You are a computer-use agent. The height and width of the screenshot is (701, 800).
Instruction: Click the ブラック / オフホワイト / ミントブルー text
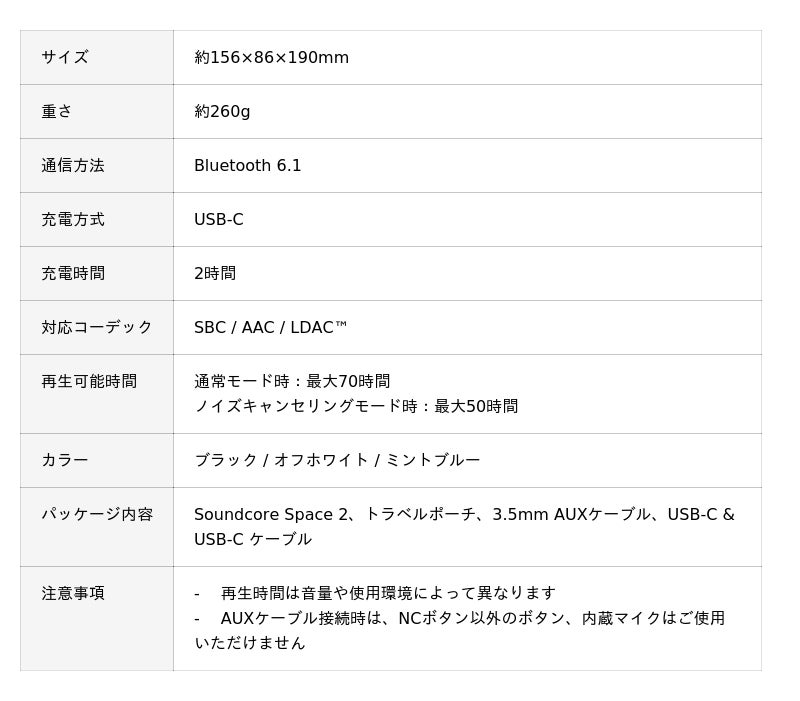click(x=337, y=461)
